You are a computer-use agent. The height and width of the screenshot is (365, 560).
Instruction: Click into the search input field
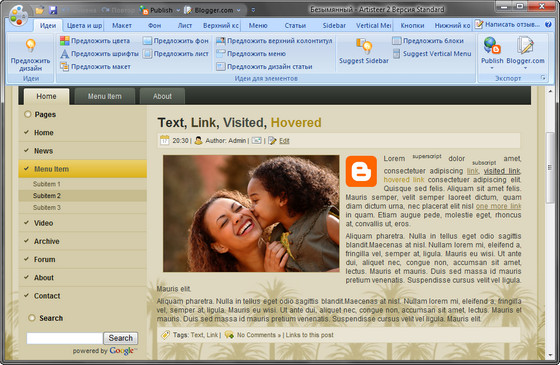click(65, 338)
